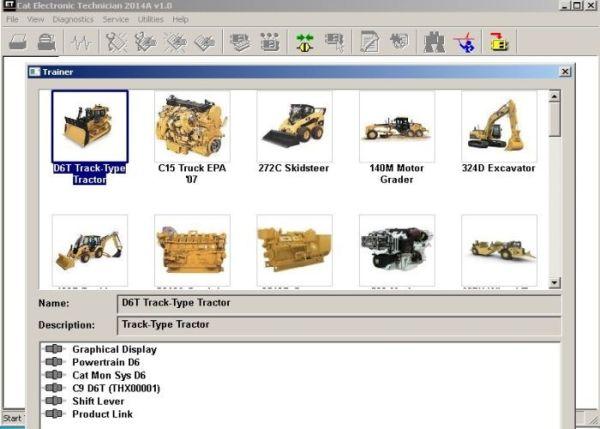Image resolution: width=600 pixels, height=429 pixels.
Task: Select Product Link in the ECM list
Action: [103, 414]
